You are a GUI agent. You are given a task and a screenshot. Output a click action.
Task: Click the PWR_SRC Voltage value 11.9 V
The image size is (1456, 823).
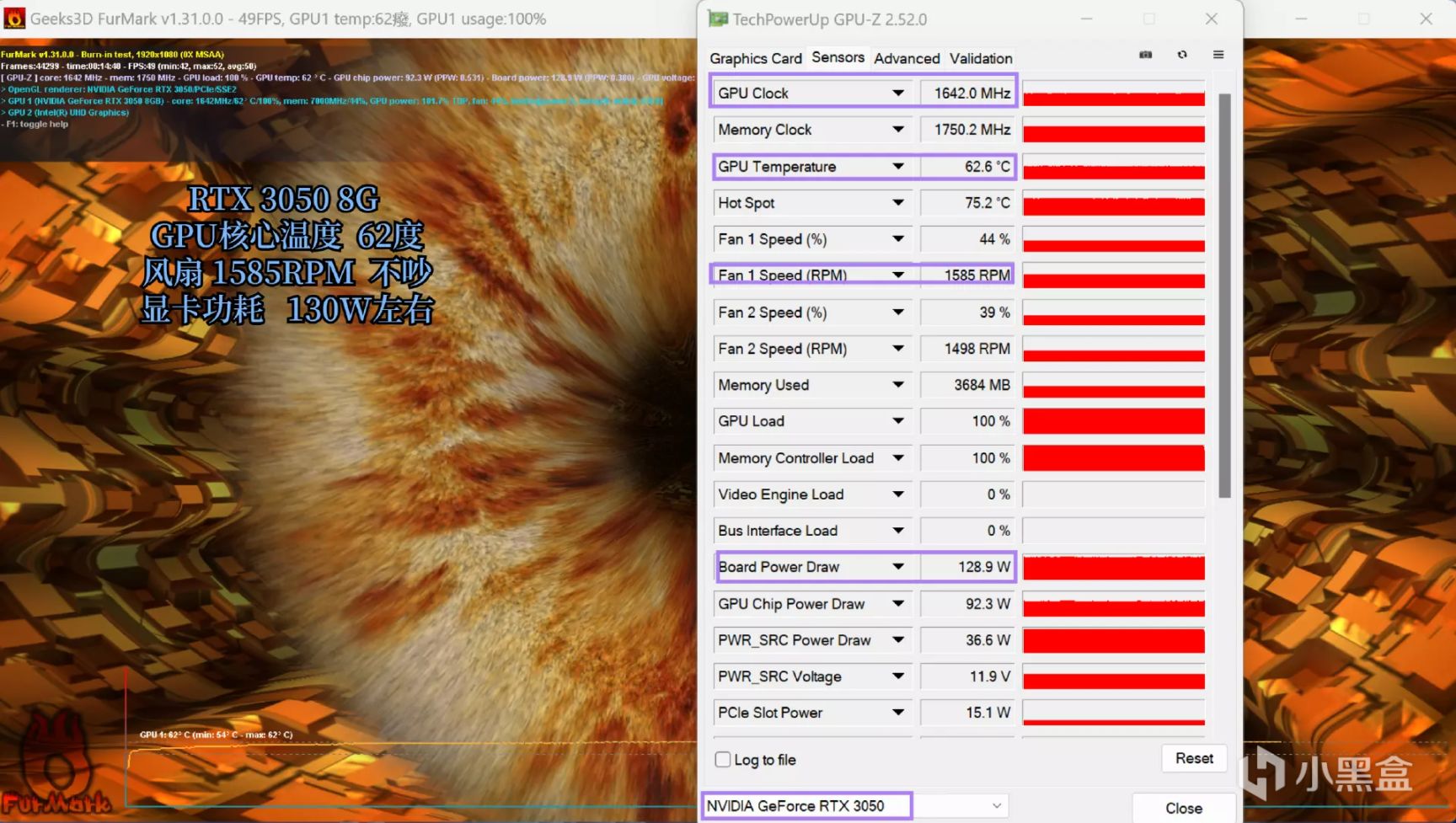coord(967,676)
